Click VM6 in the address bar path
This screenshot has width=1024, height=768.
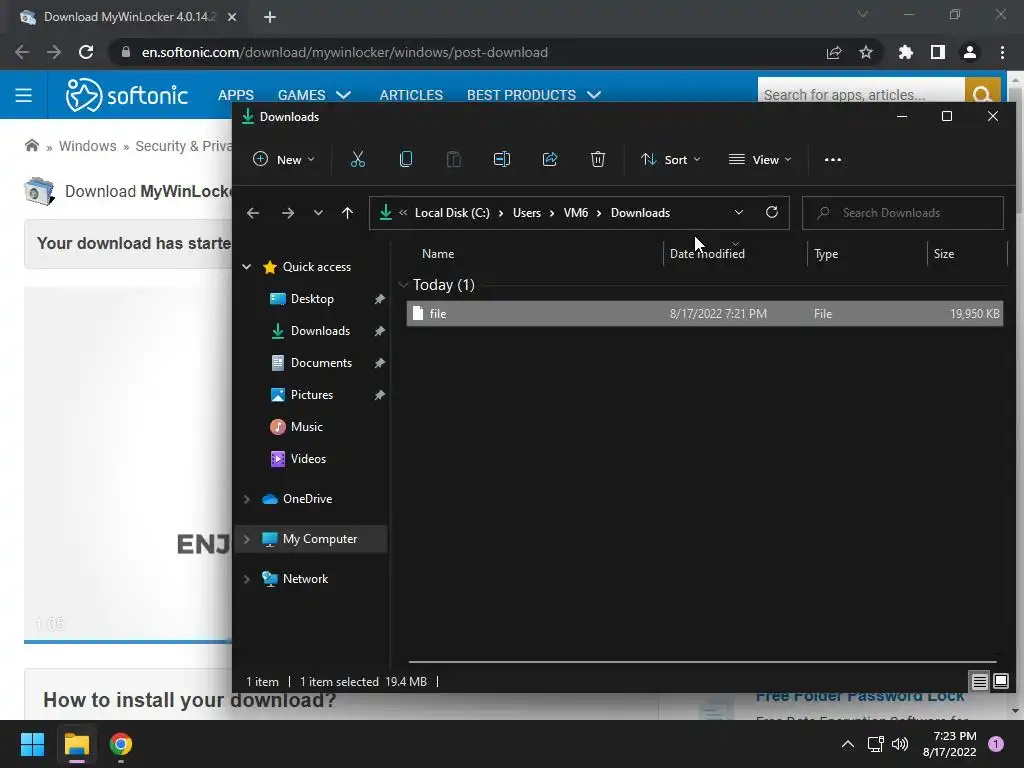(575, 213)
